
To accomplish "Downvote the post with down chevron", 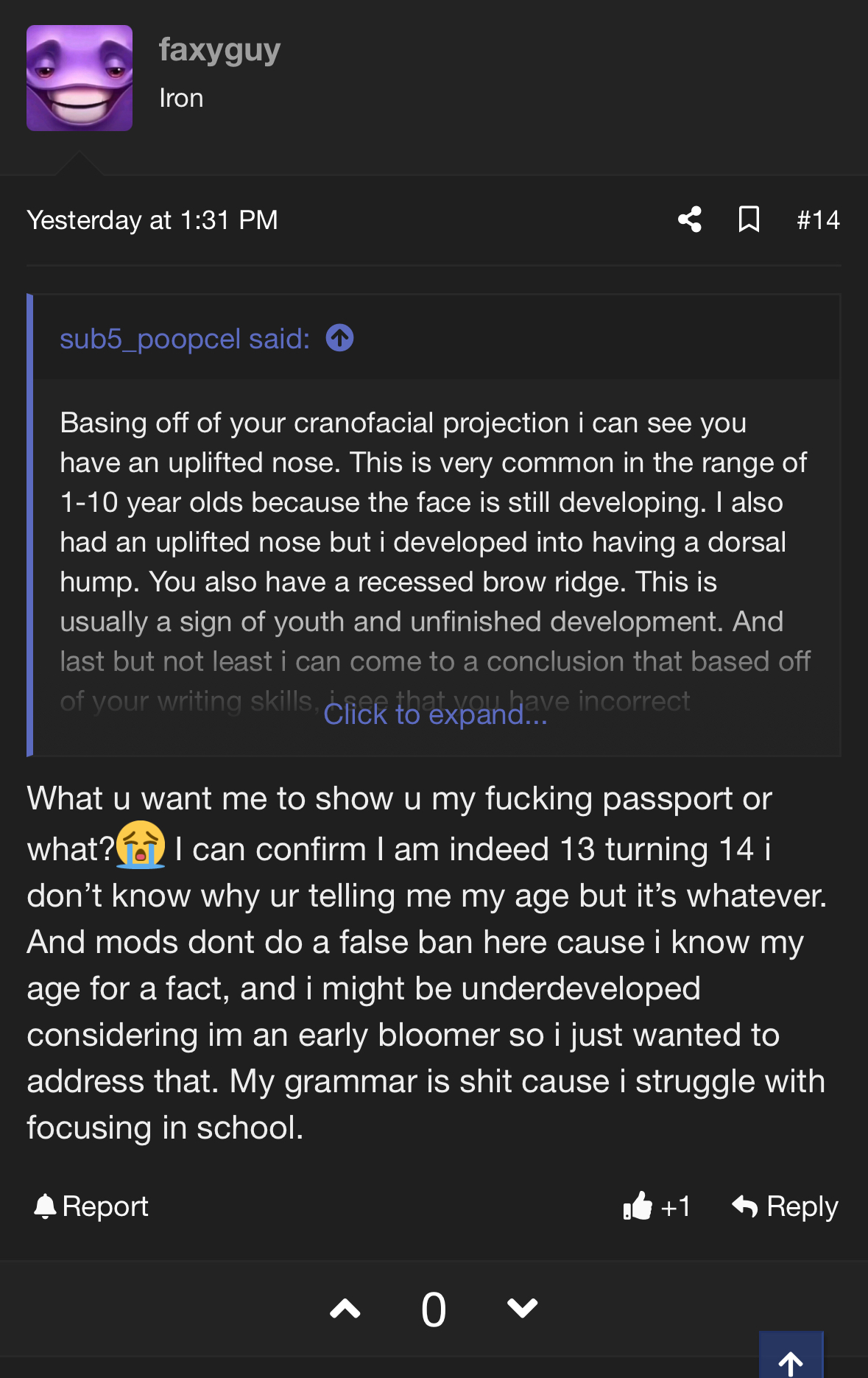I will [x=522, y=1309].
